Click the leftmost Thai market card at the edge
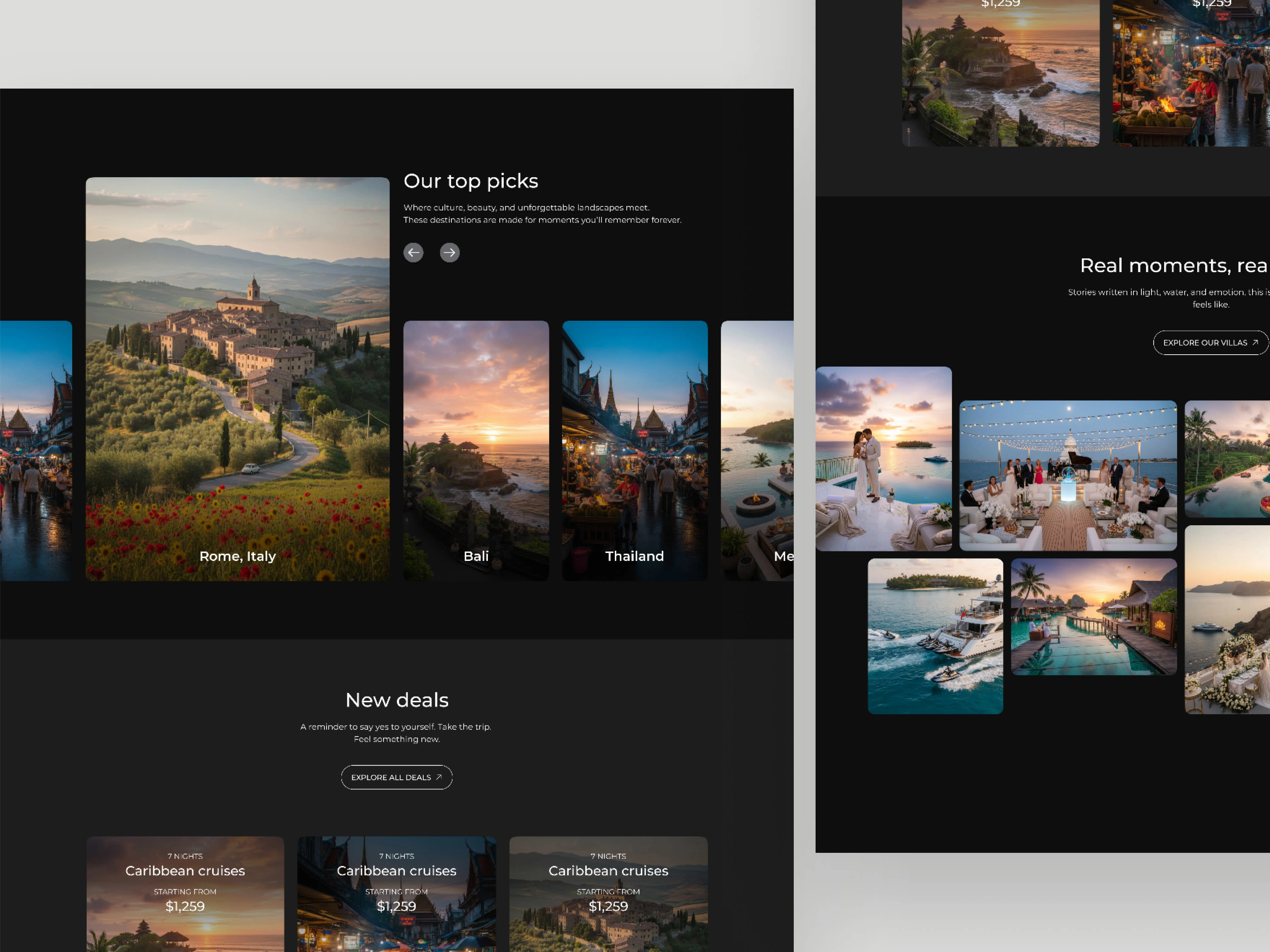 coord(36,451)
